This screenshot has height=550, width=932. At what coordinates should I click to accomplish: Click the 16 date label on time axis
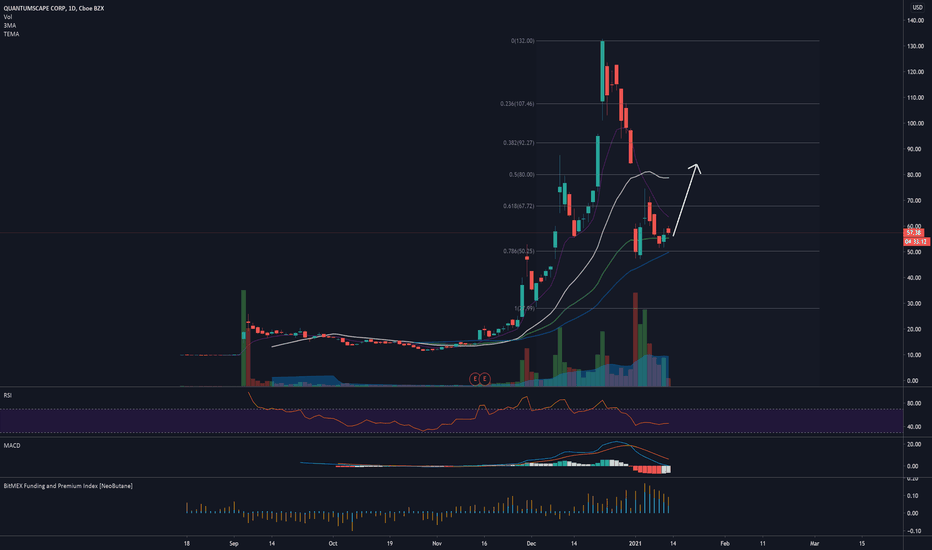pos(484,543)
